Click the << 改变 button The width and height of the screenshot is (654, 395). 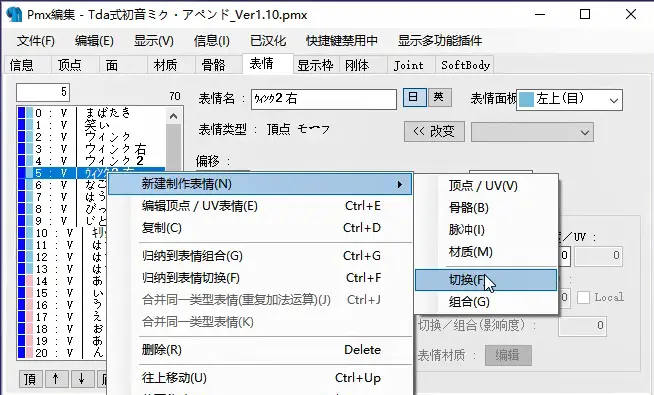pyautogui.click(x=434, y=132)
